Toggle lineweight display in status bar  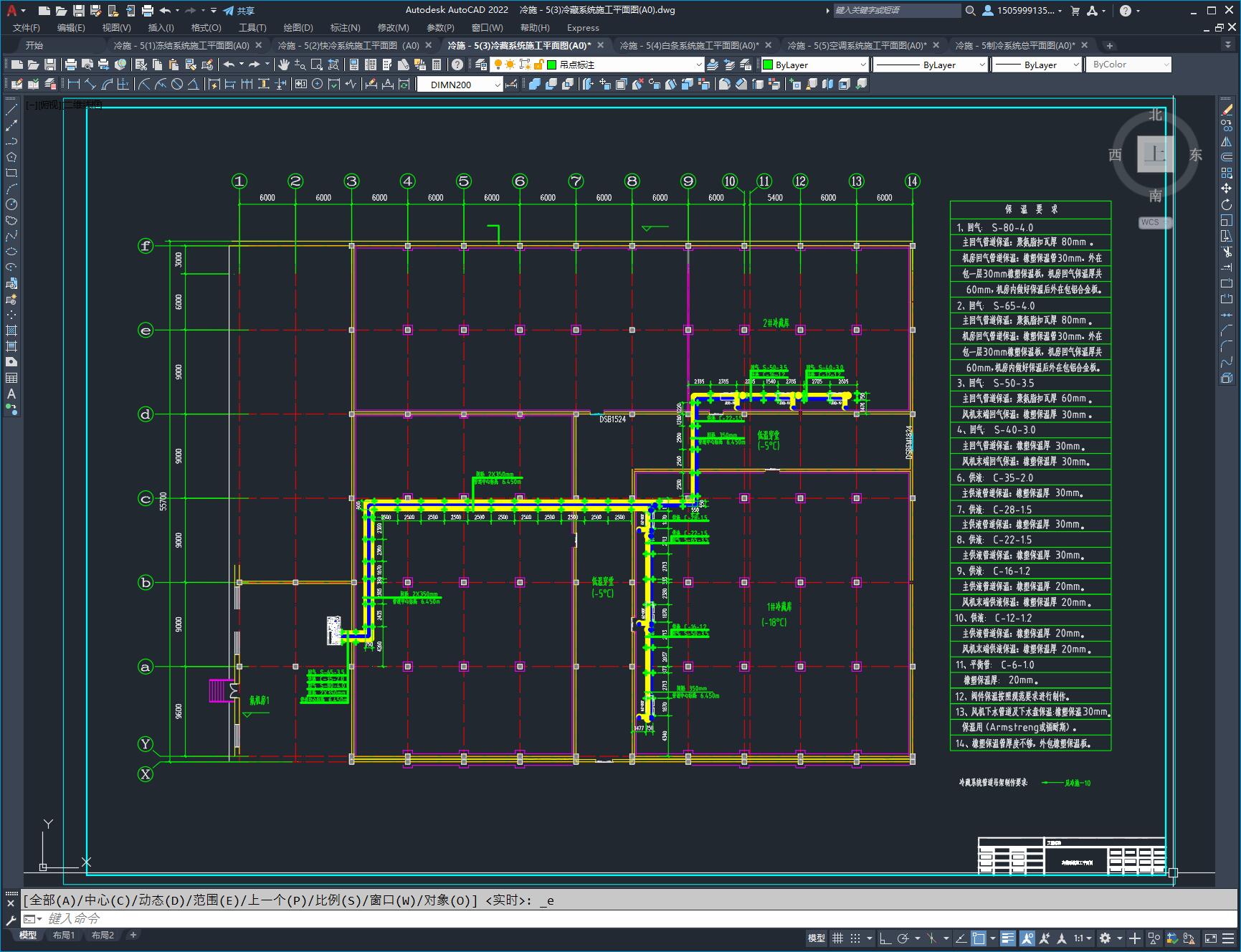(x=1008, y=938)
